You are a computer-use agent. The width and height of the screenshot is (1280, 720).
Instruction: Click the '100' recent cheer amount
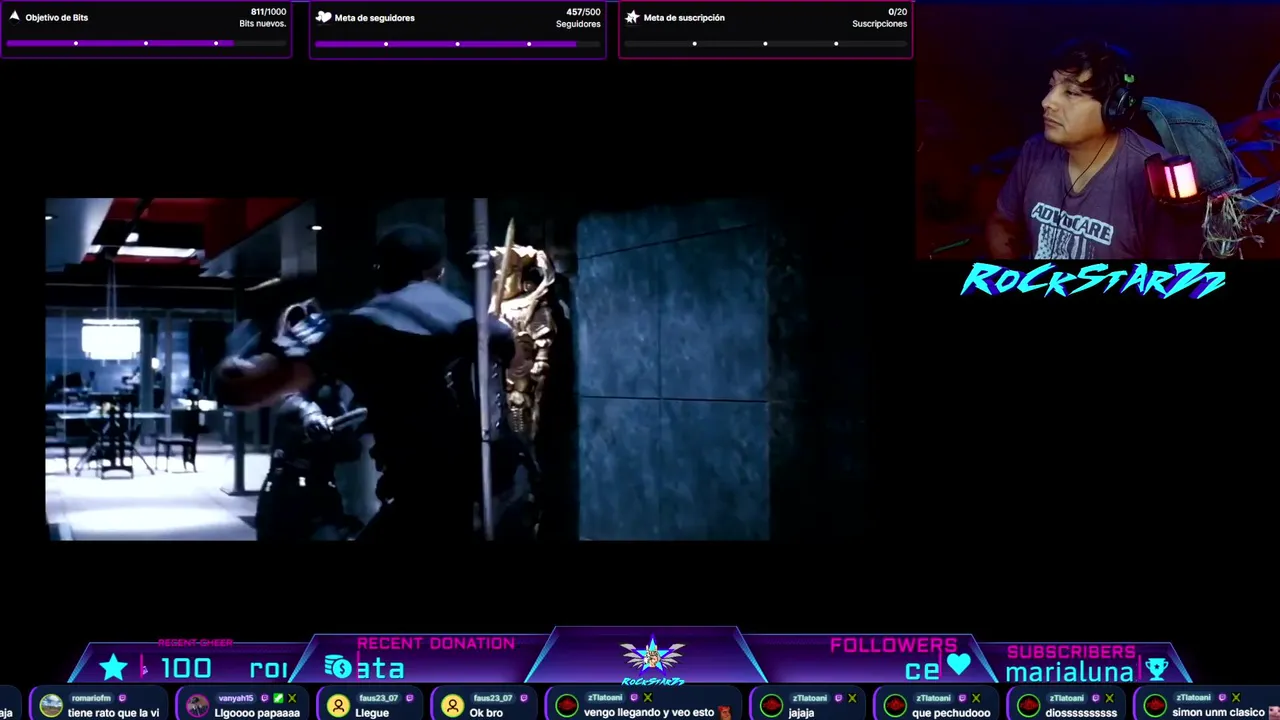click(x=186, y=669)
